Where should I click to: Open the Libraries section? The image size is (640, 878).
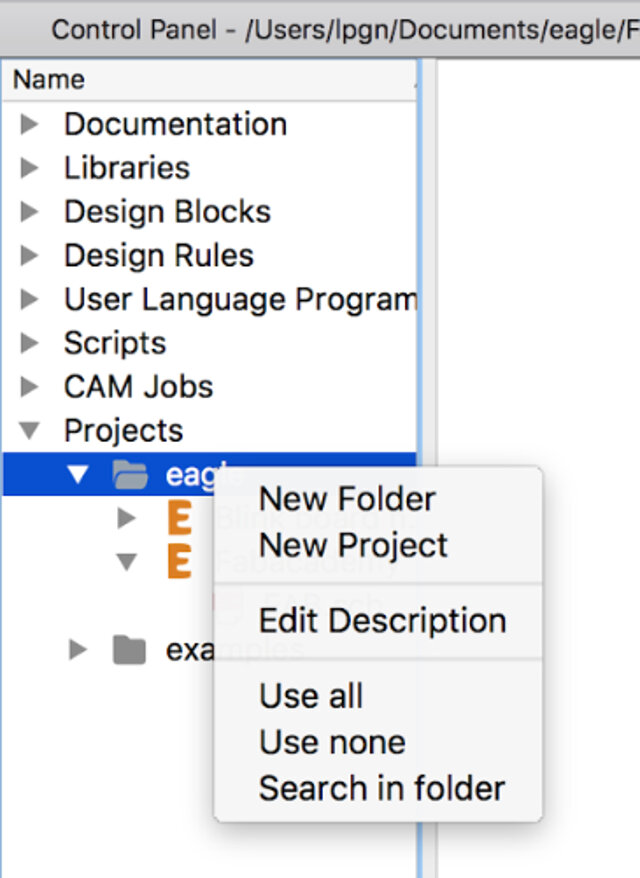click(126, 168)
